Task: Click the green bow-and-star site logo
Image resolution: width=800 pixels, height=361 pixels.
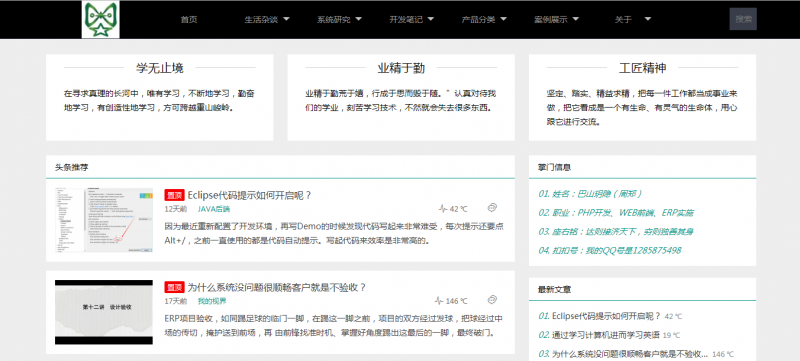Action: coord(101,19)
